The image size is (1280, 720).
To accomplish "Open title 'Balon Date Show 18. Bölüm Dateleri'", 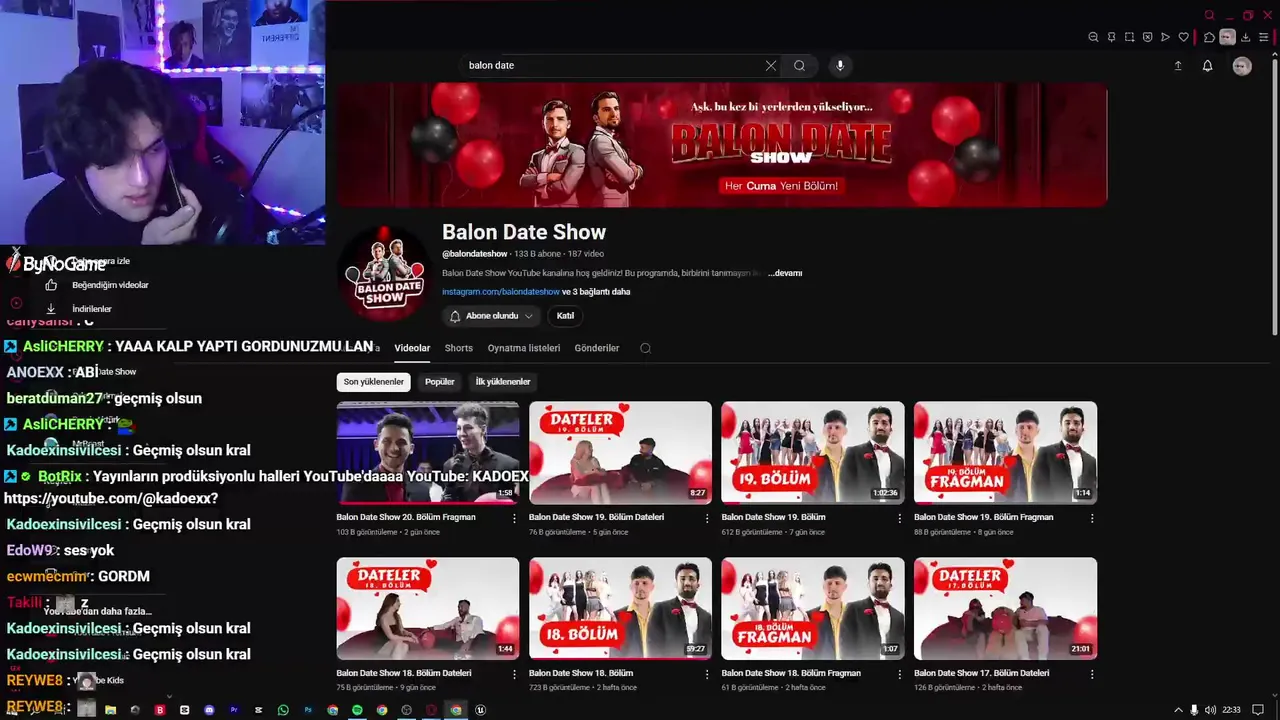I will click(404, 673).
